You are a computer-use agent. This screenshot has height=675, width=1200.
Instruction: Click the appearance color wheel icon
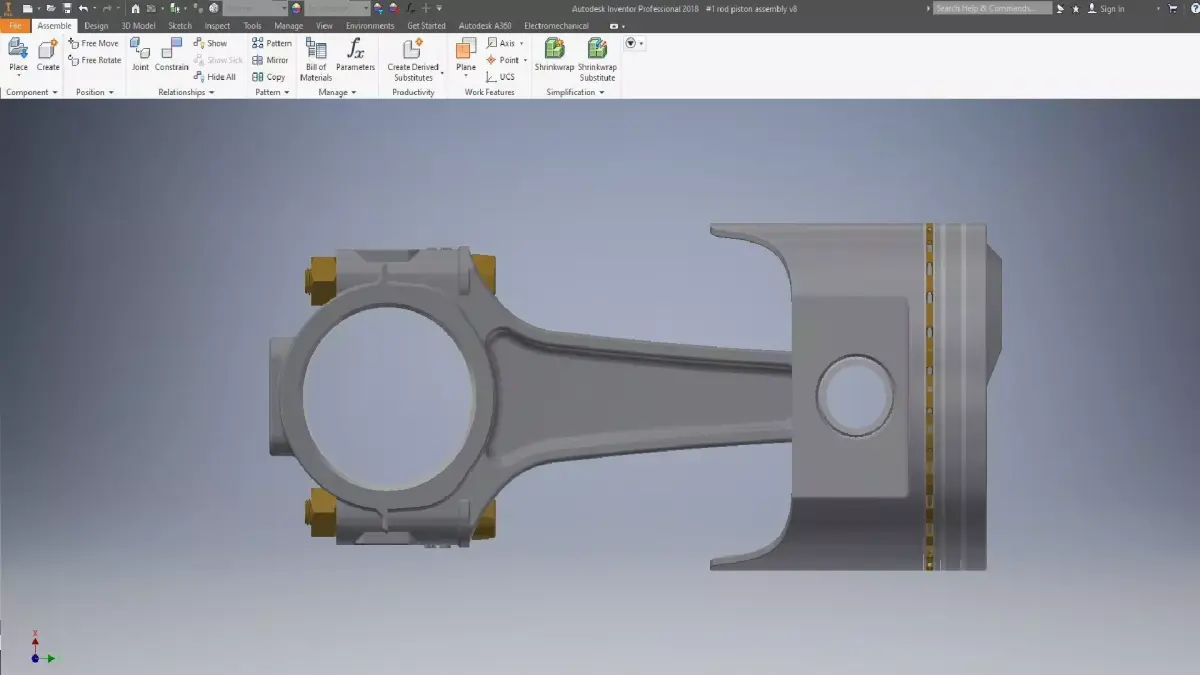point(296,8)
